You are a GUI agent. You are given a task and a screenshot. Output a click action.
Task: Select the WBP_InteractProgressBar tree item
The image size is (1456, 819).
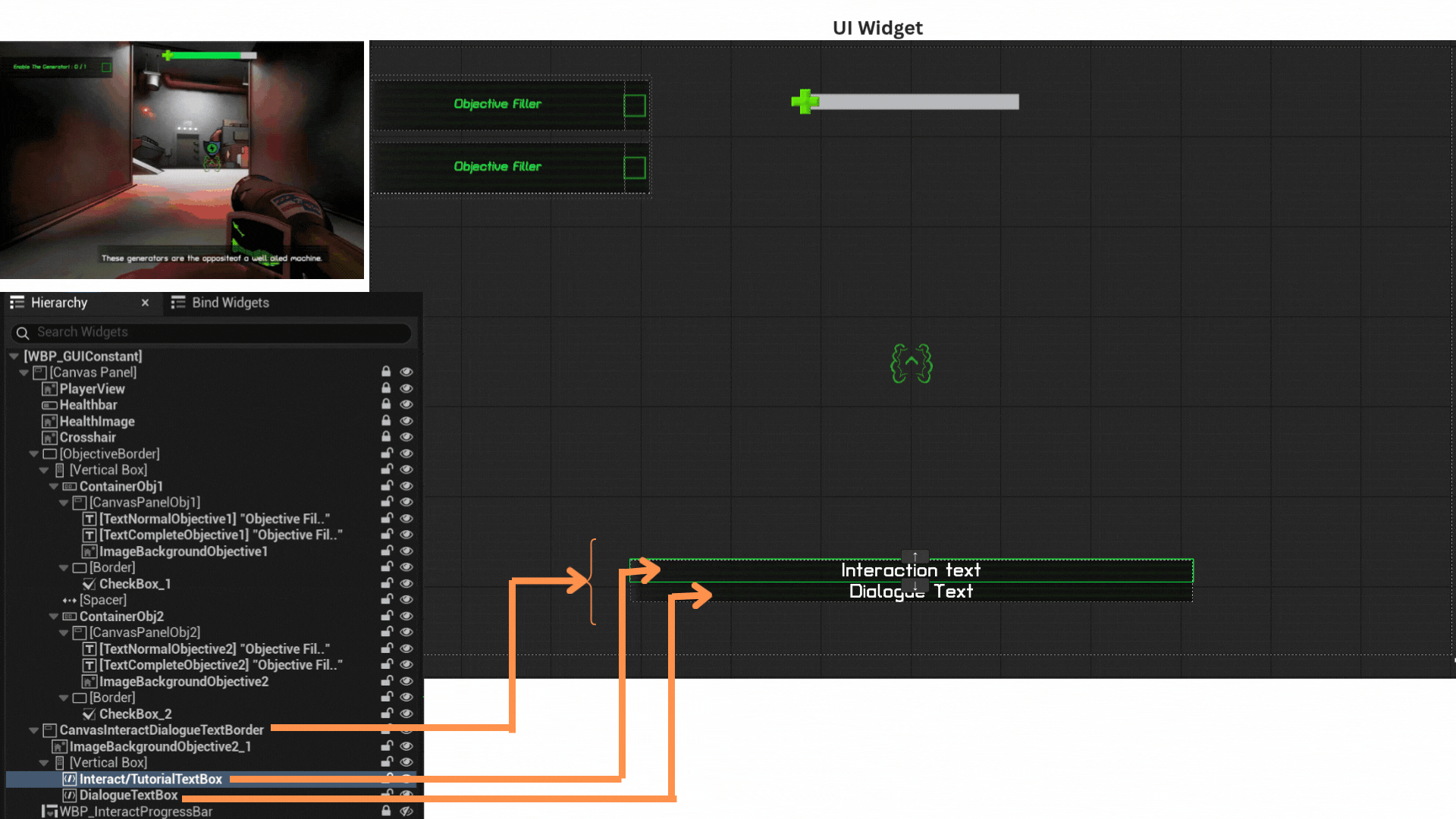136,811
